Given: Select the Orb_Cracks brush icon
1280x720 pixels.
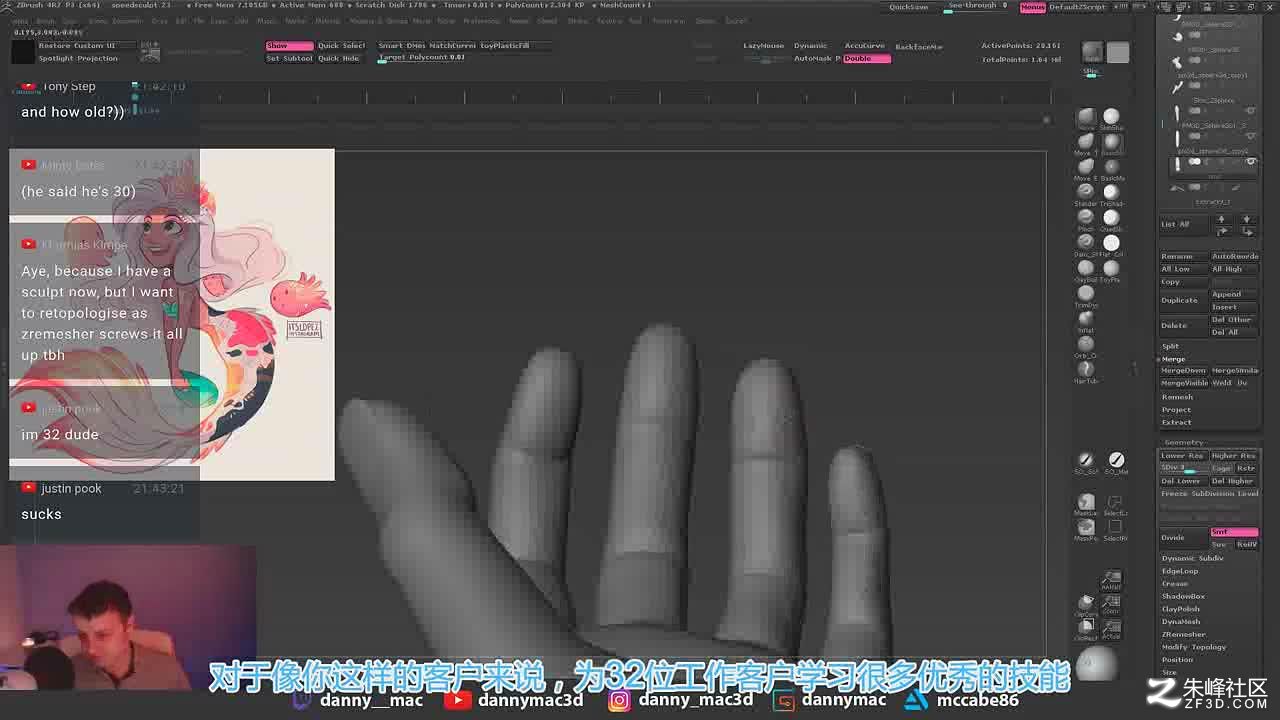Looking at the screenshot, I should point(1086,346).
